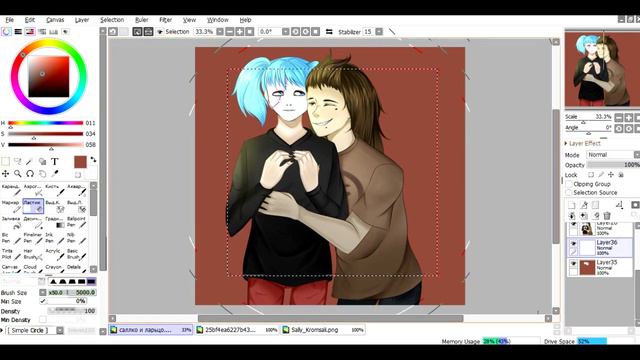Expand the Layer Effect section

coord(566,144)
